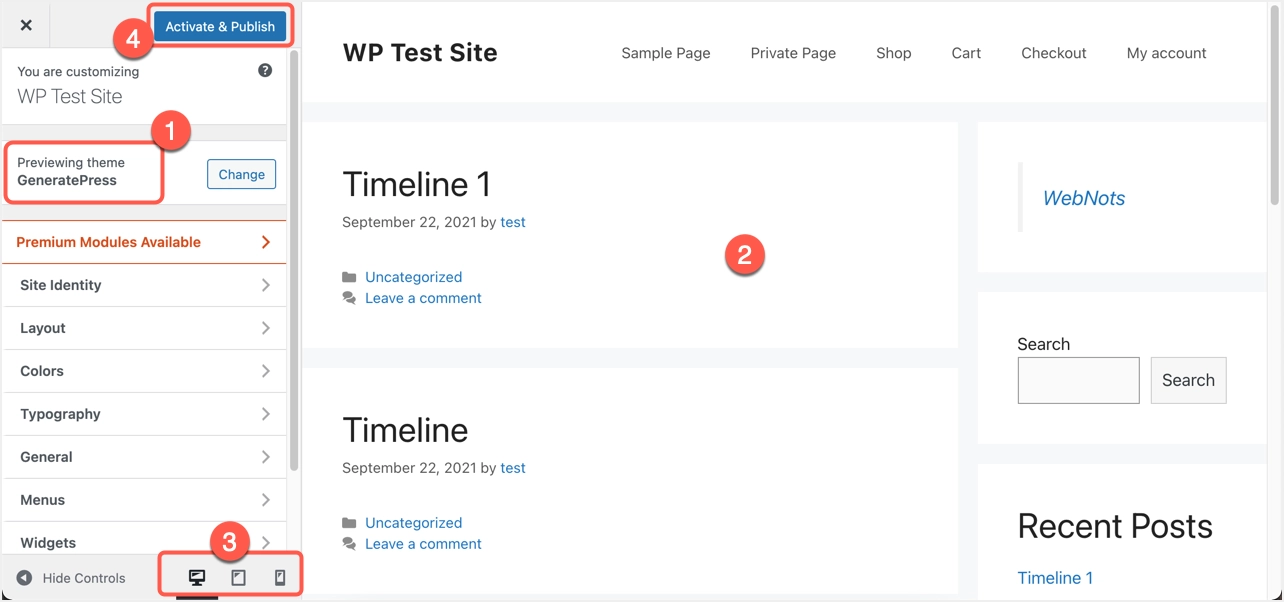Go to the Shop menu item
Screen dimensions: 1284x602
point(893,53)
